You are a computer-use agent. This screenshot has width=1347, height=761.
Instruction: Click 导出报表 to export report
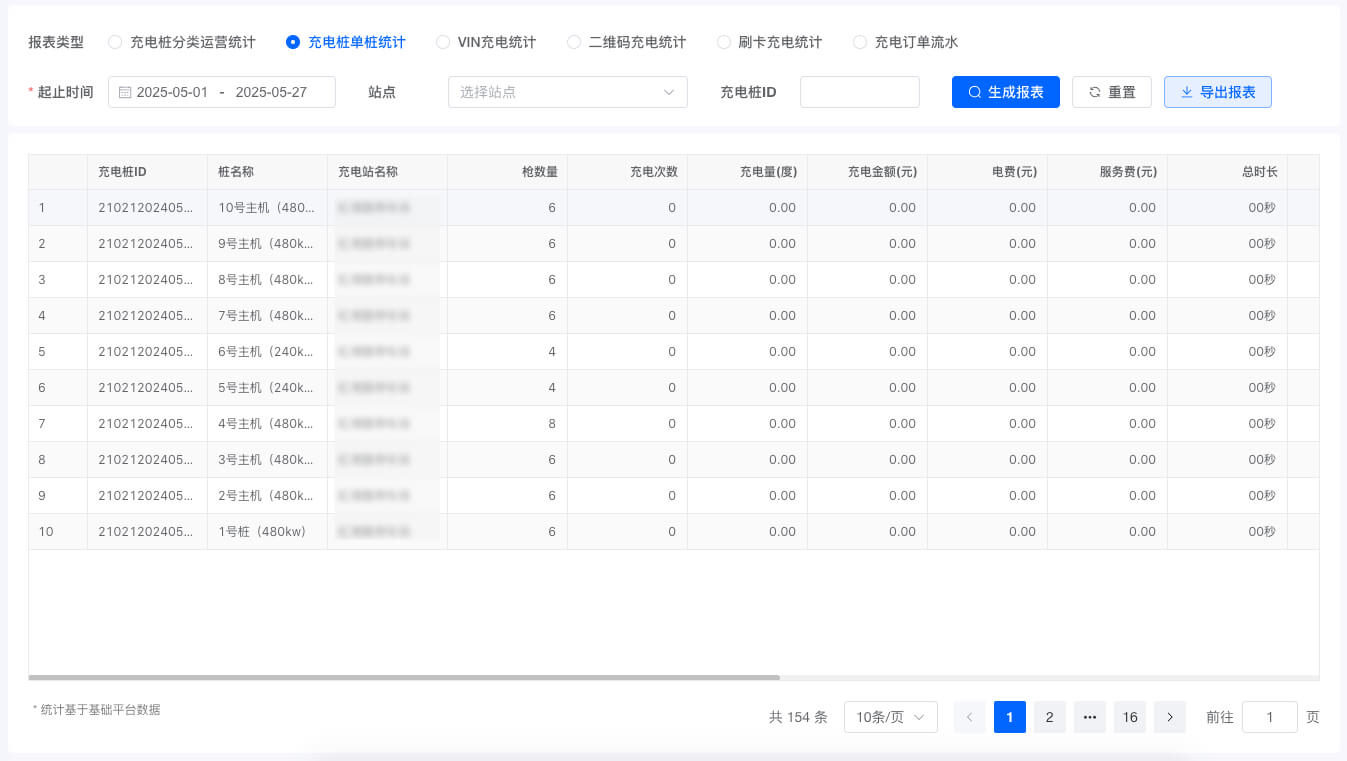pos(1217,92)
